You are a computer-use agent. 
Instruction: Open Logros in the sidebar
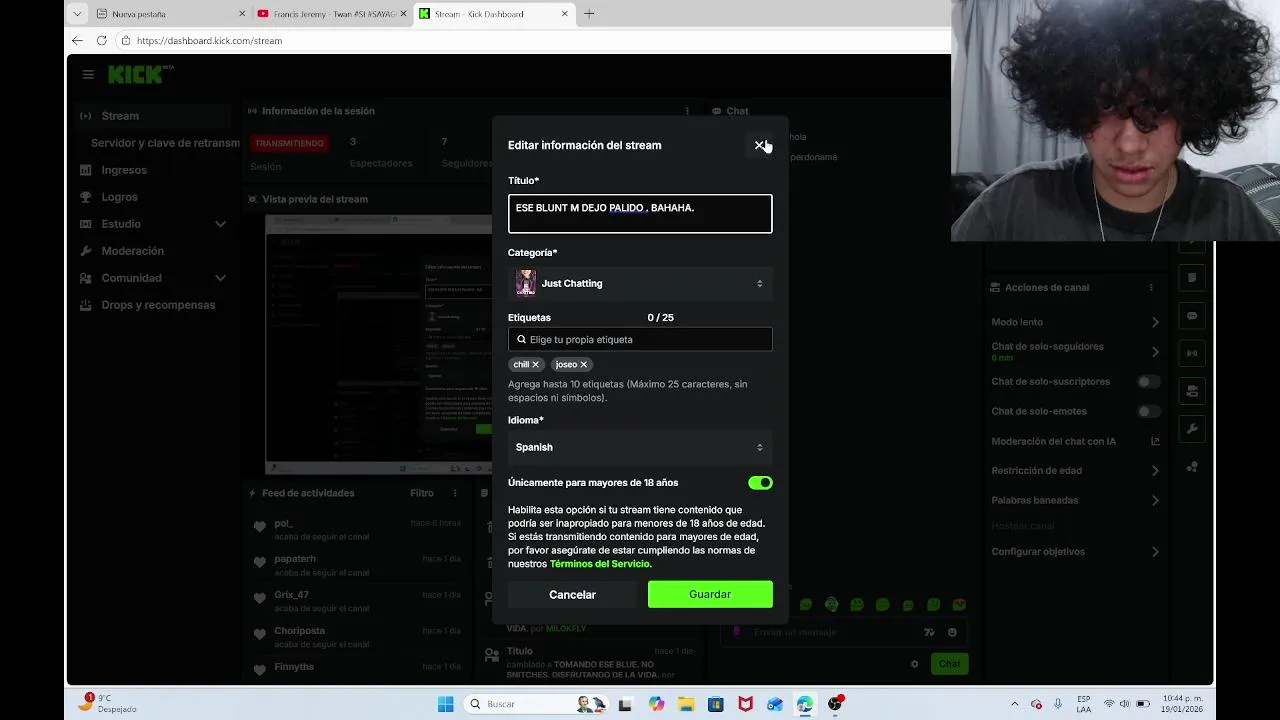(119, 197)
